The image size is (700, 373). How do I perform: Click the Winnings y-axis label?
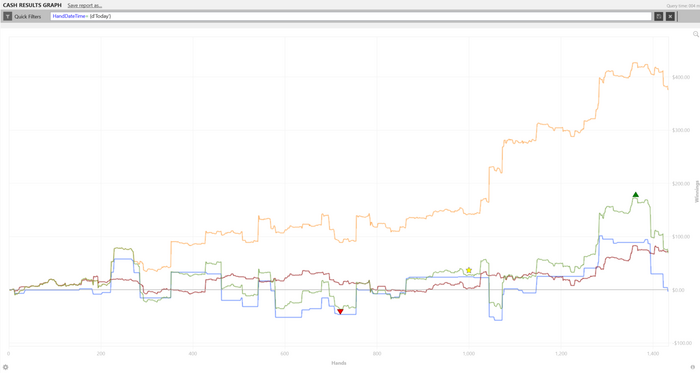click(x=696, y=192)
